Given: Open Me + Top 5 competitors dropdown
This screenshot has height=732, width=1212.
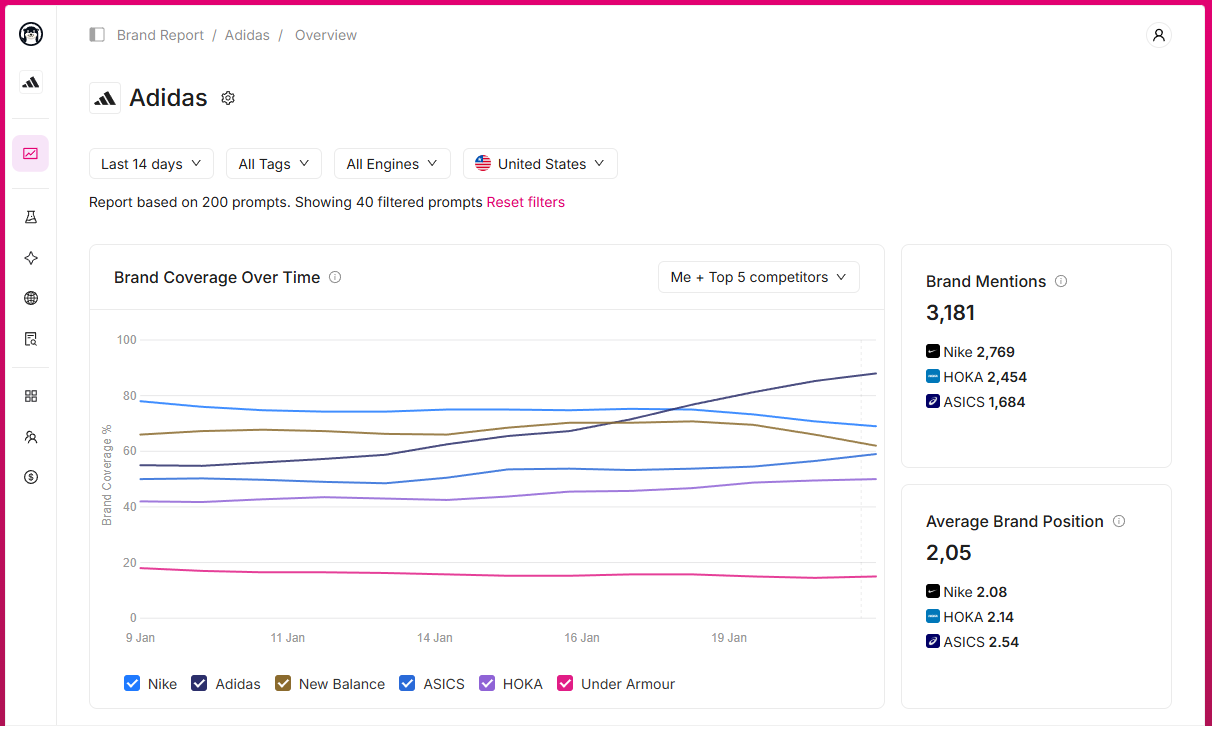Looking at the screenshot, I should click(x=759, y=277).
